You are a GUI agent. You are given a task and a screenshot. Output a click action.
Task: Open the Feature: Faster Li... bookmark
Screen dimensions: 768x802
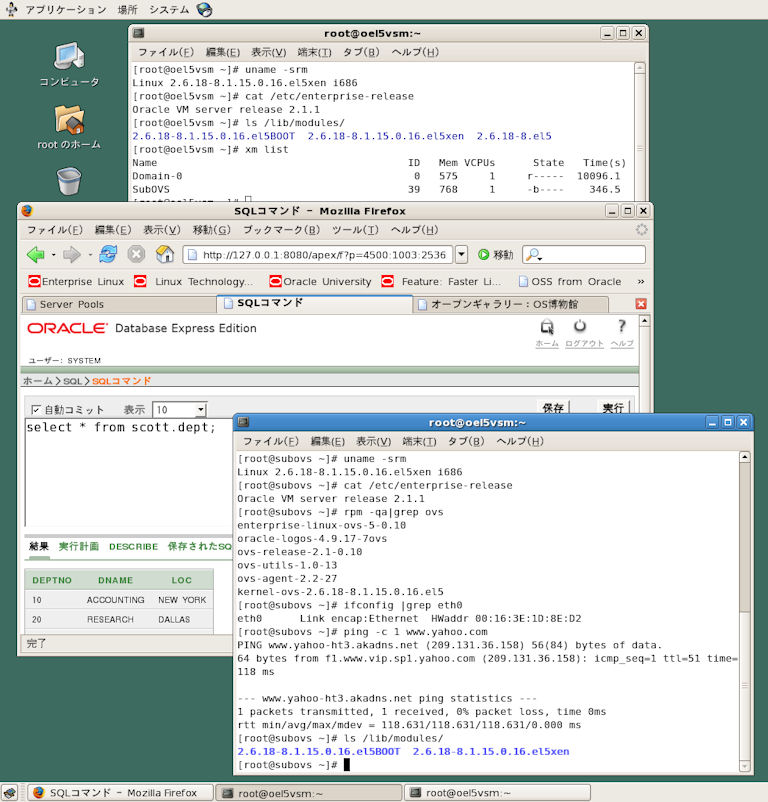click(441, 281)
